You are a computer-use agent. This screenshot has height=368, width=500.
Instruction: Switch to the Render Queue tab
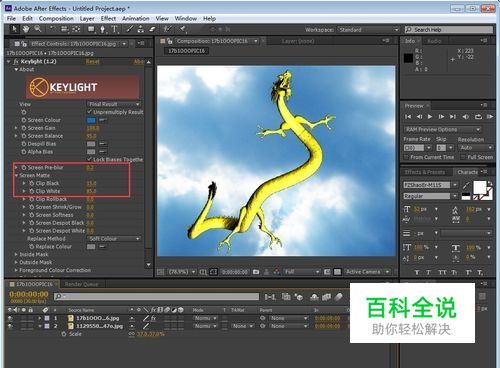point(81,284)
